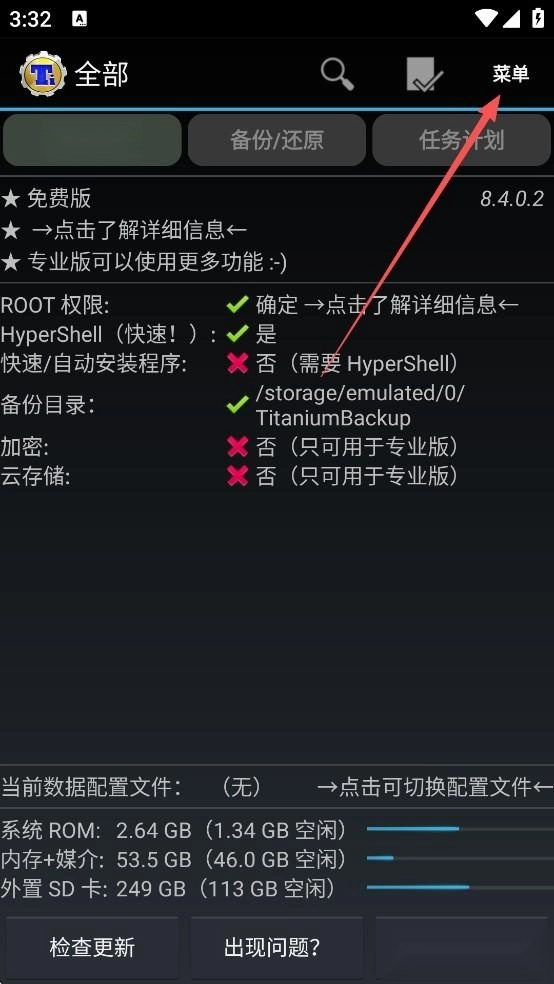Tap the 外置 SD 卡 storage row
The image size is (554, 984).
[x=277, y=888]
